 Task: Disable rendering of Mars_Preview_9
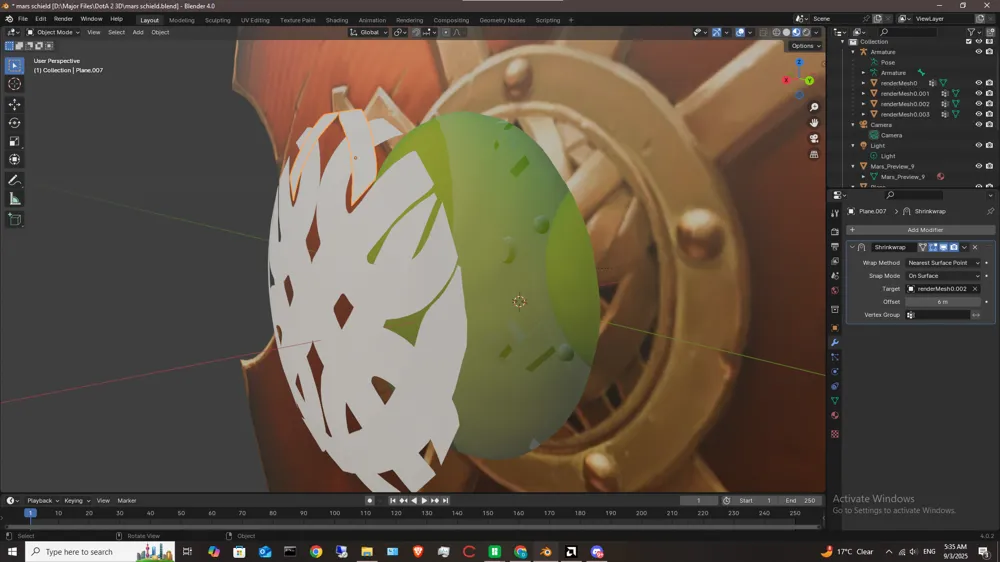coord(989,166)
